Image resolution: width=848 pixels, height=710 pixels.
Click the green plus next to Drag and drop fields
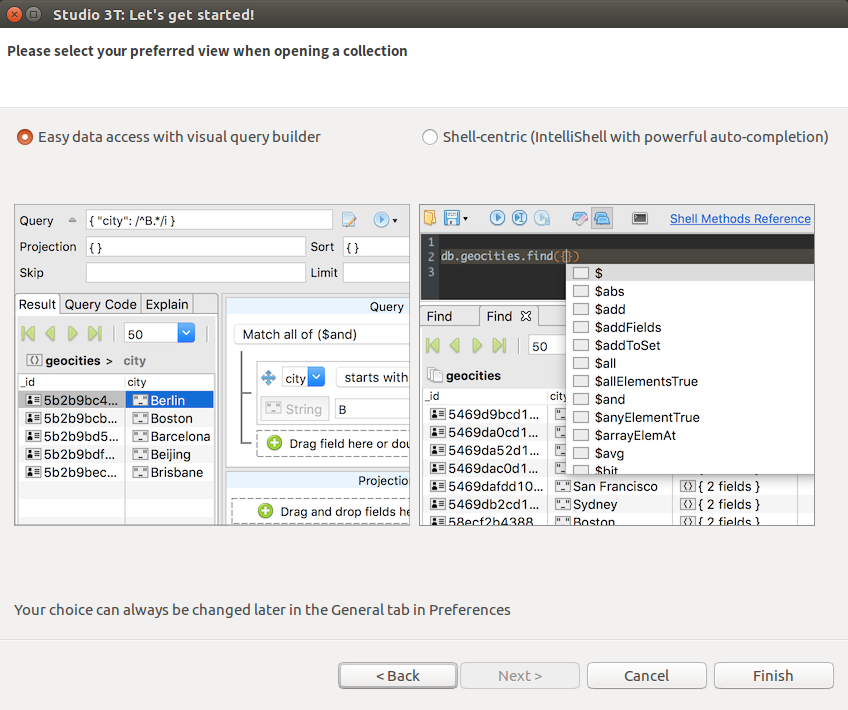click(x=266, y=511)
